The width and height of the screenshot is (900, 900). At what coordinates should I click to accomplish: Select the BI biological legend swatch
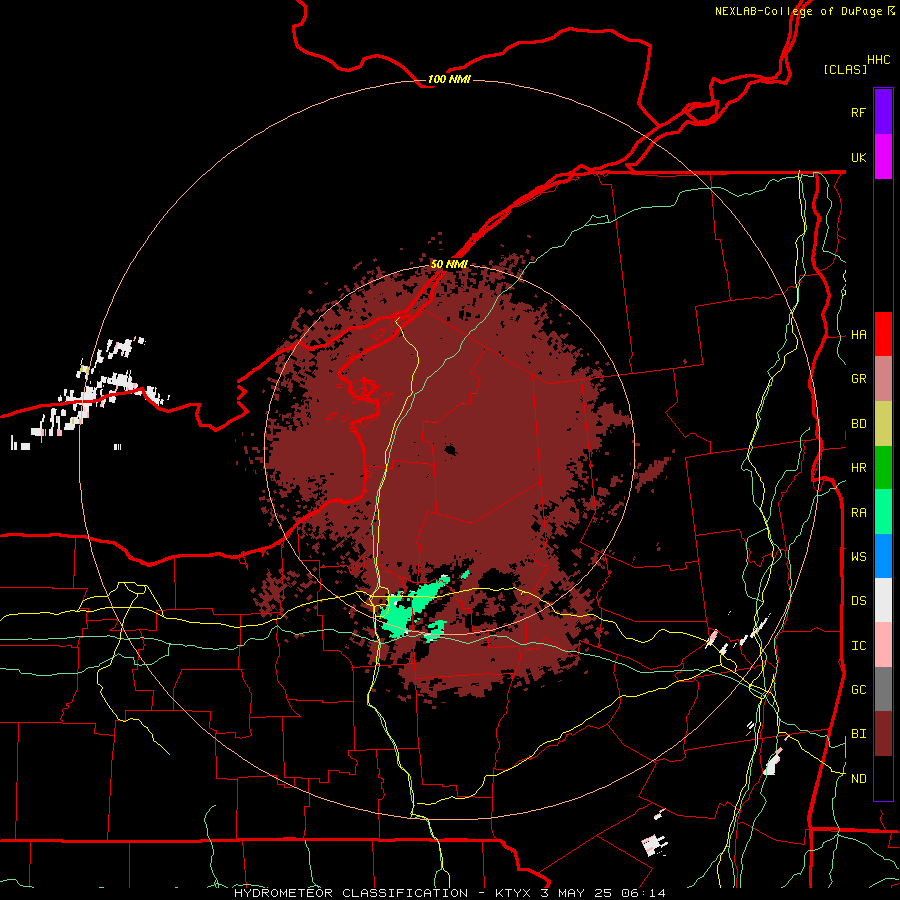click(x=883, y=734)
